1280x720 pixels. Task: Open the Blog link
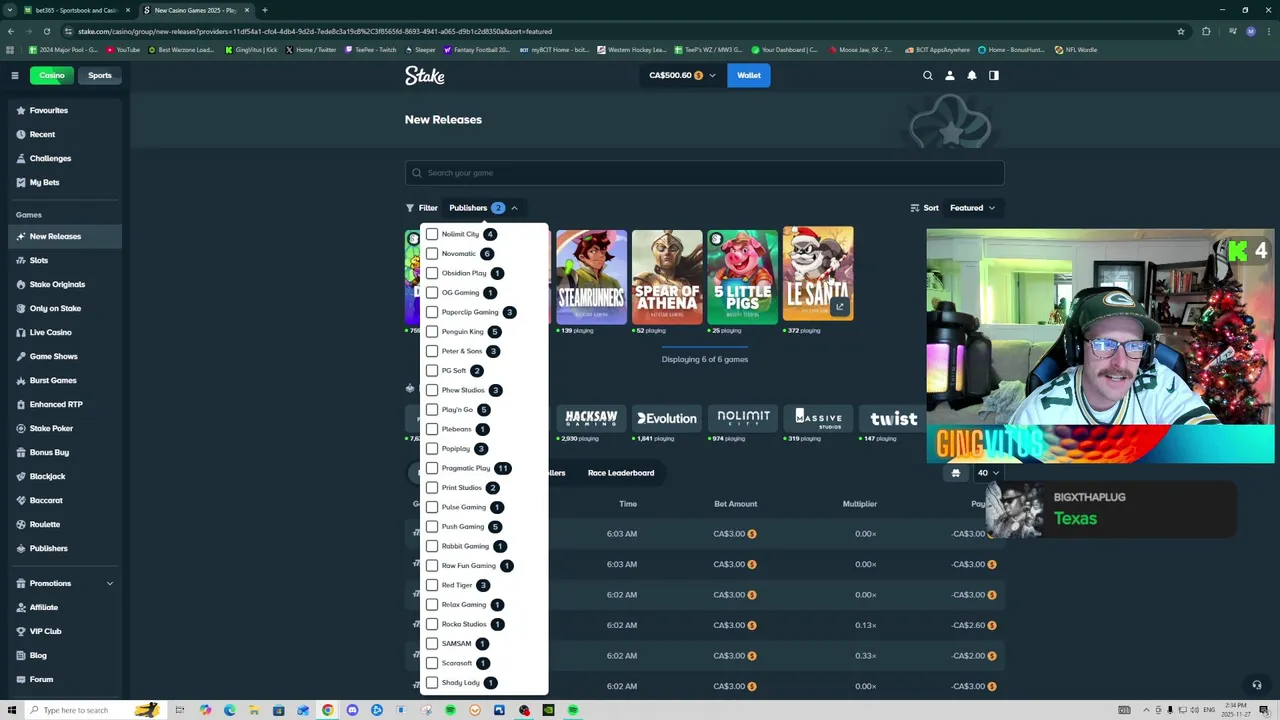click(38, 655)
